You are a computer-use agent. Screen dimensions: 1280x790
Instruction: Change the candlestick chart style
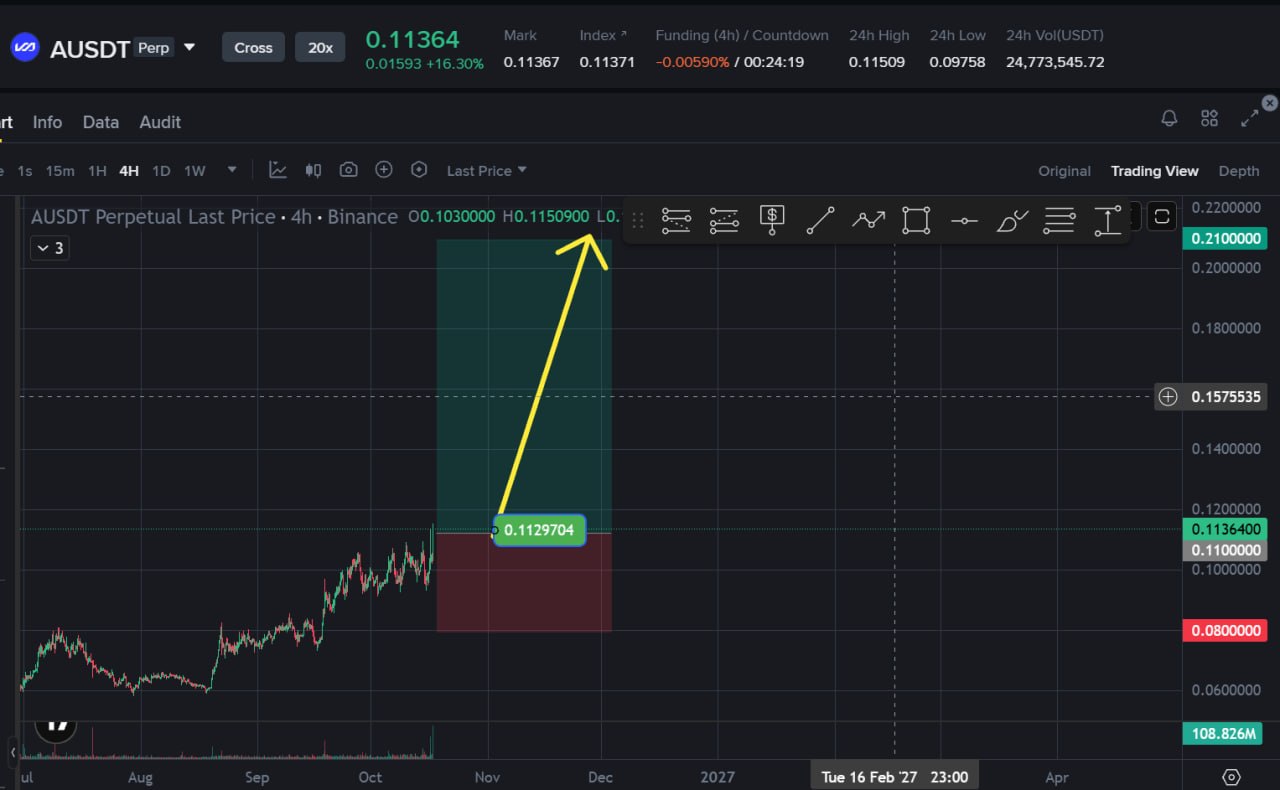(313, 170)
